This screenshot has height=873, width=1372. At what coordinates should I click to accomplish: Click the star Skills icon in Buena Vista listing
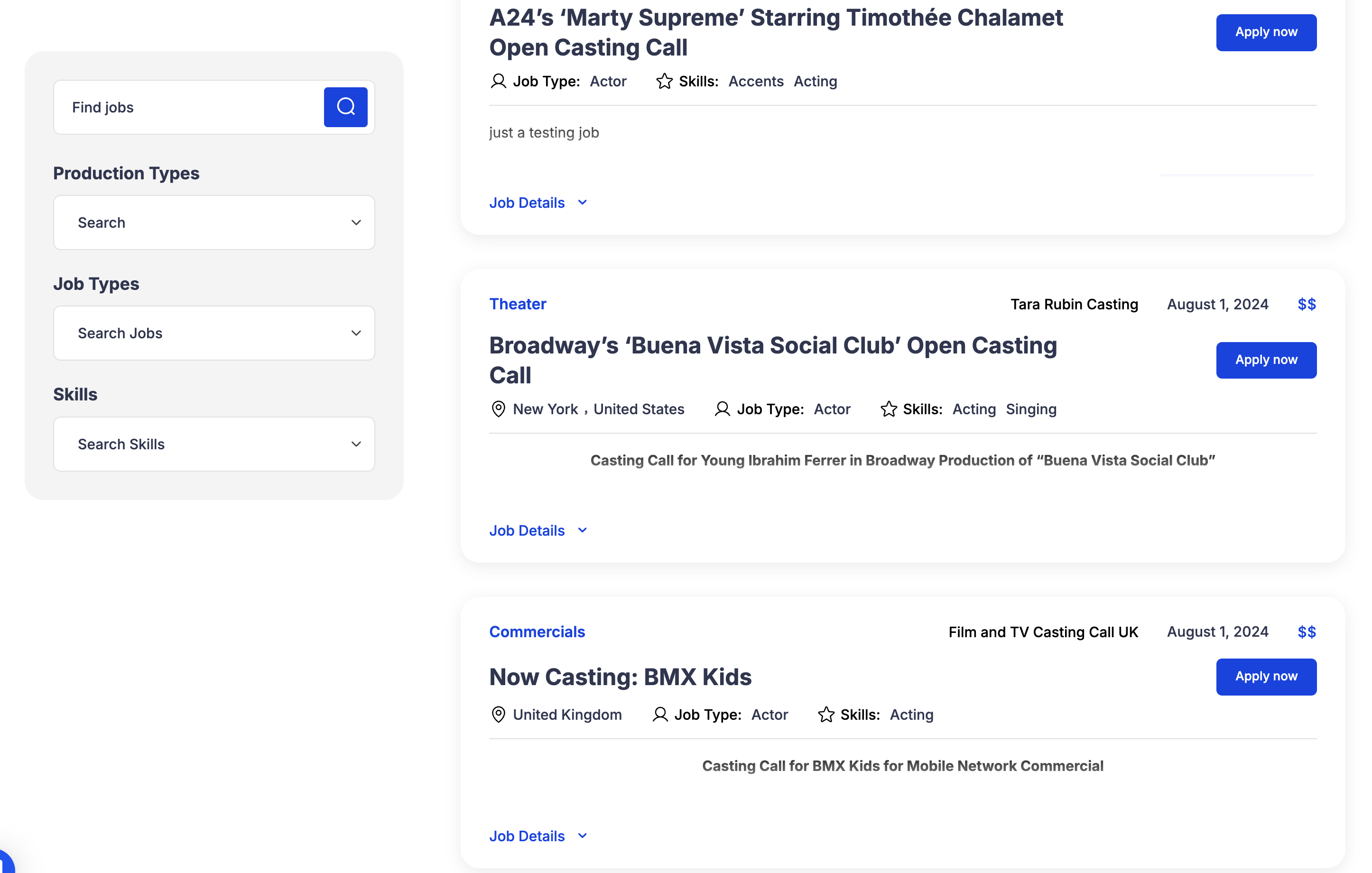888,409
